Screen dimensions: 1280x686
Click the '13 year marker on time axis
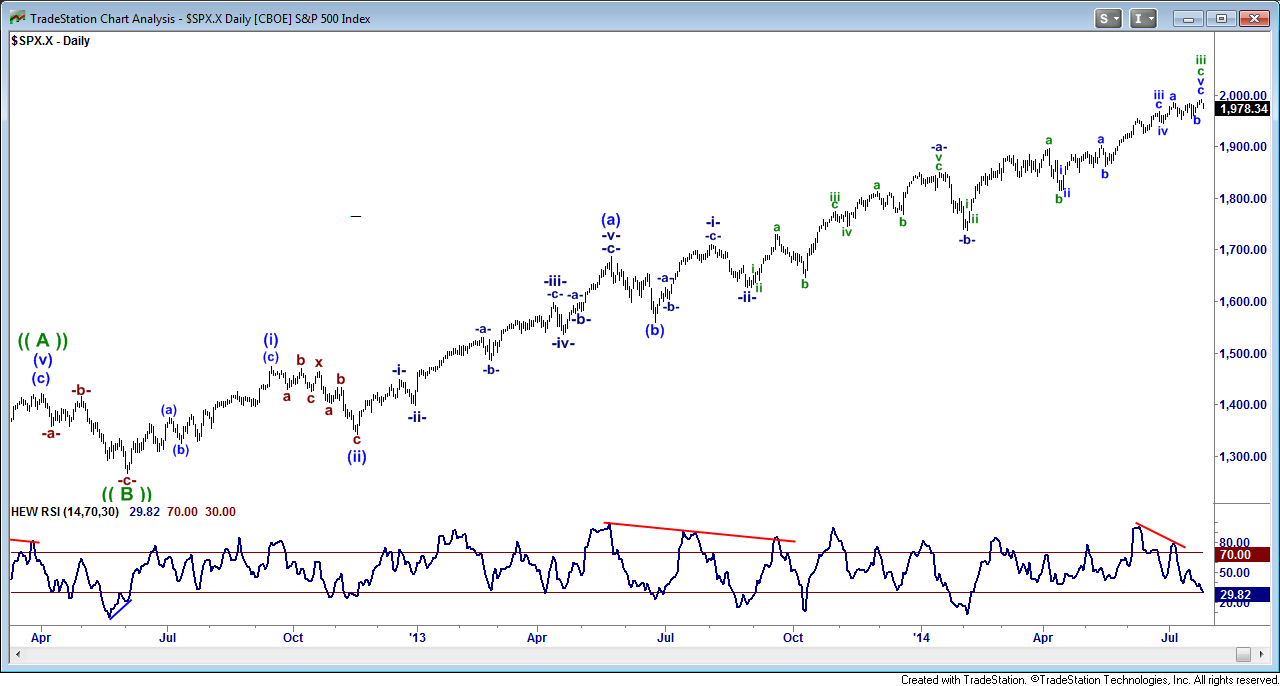[x=416, y=636]
